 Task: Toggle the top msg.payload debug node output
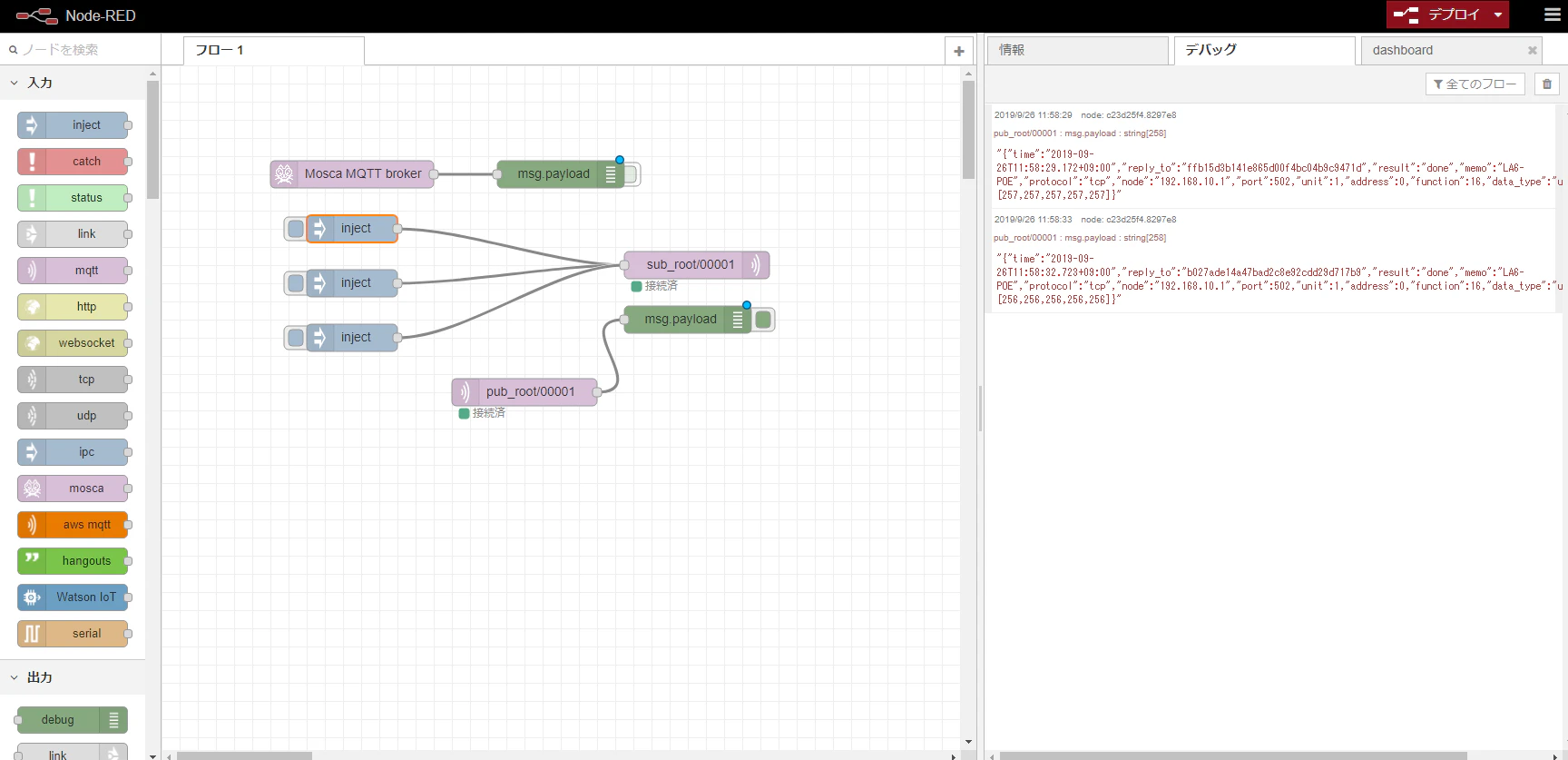[x=631, y=174]
